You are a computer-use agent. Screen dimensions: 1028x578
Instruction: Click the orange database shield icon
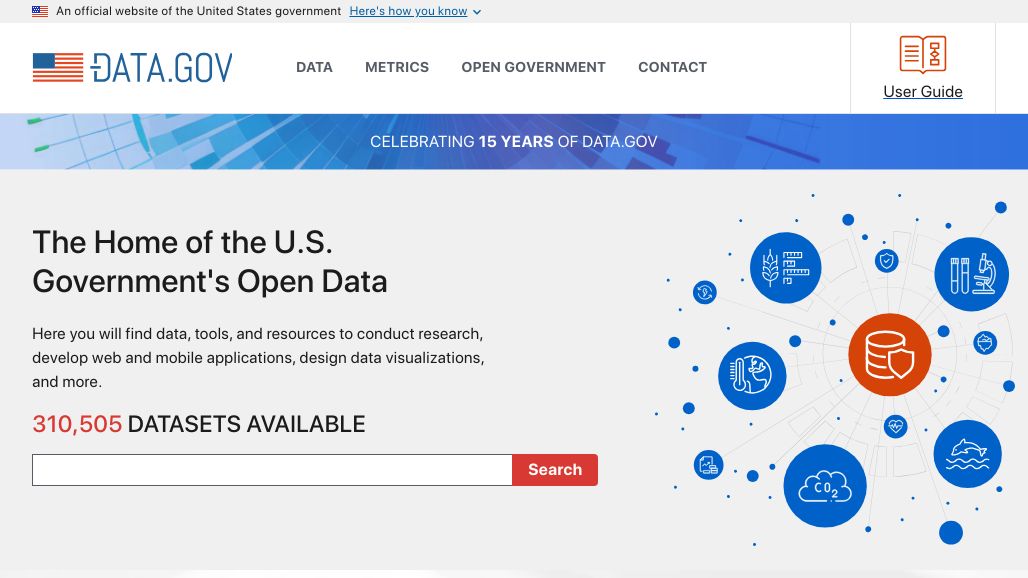[x=890, y=355]
